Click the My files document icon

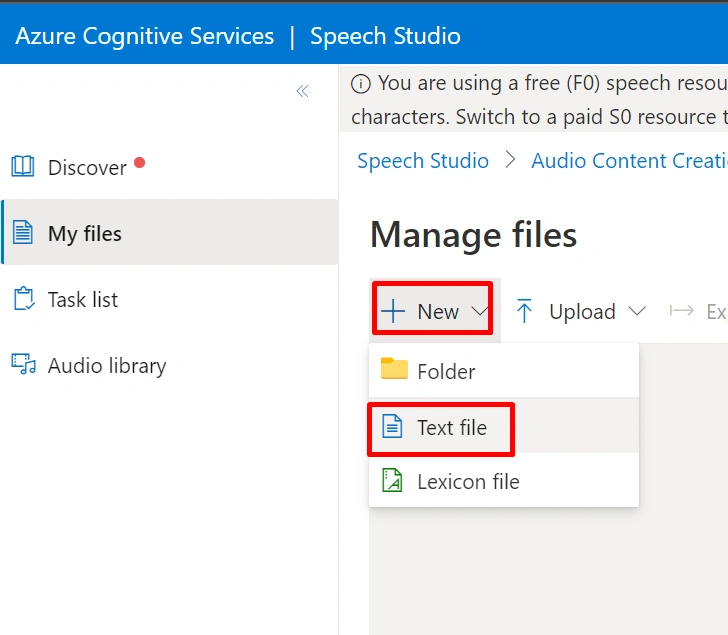(22, 232)
